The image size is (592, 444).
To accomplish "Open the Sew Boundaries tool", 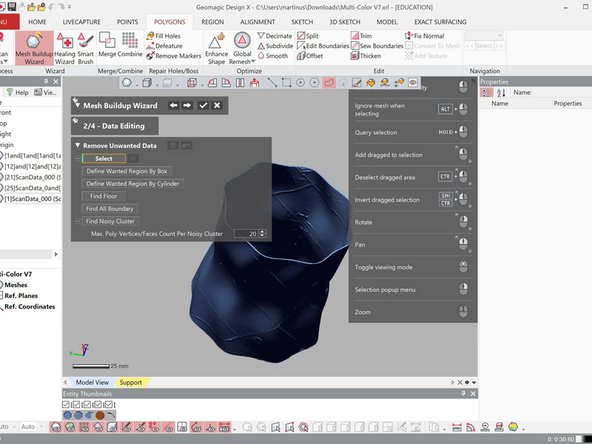I will coord(377,46).
